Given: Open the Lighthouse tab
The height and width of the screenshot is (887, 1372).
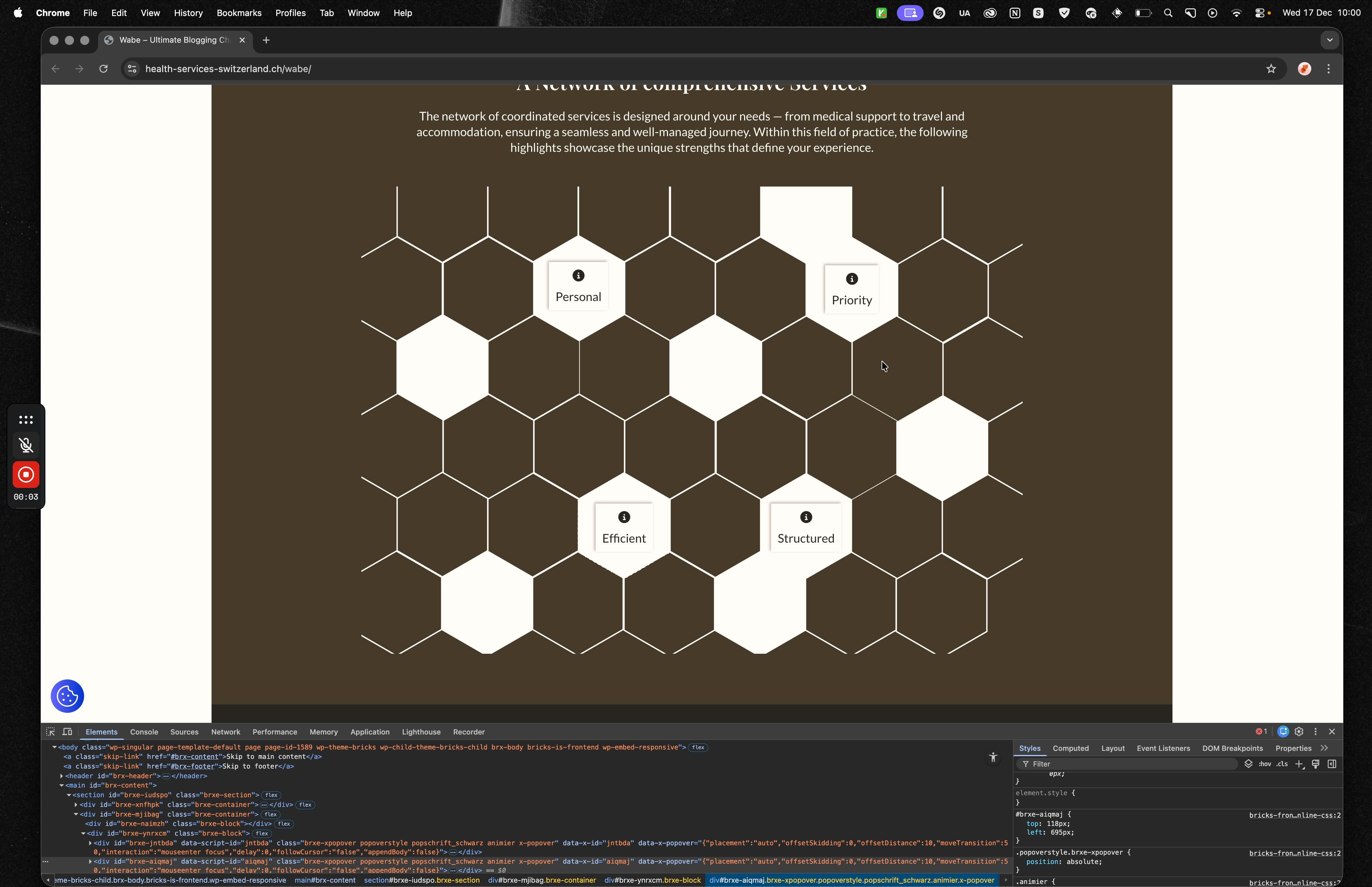Looking at the screenshot, I should pyautogui.click(x=421, y=731).
